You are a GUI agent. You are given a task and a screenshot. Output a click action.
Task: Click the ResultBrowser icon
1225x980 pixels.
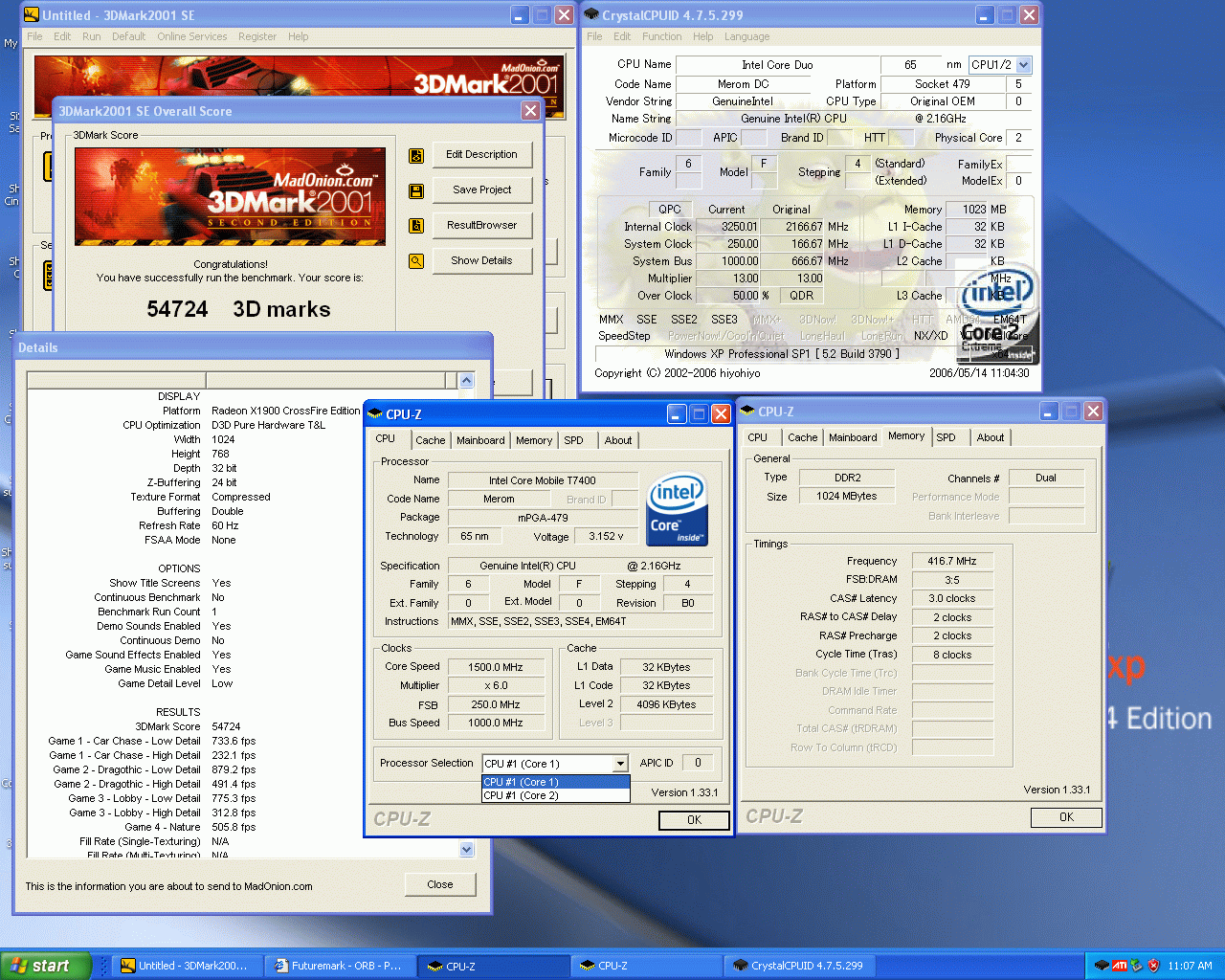point(416,226)
